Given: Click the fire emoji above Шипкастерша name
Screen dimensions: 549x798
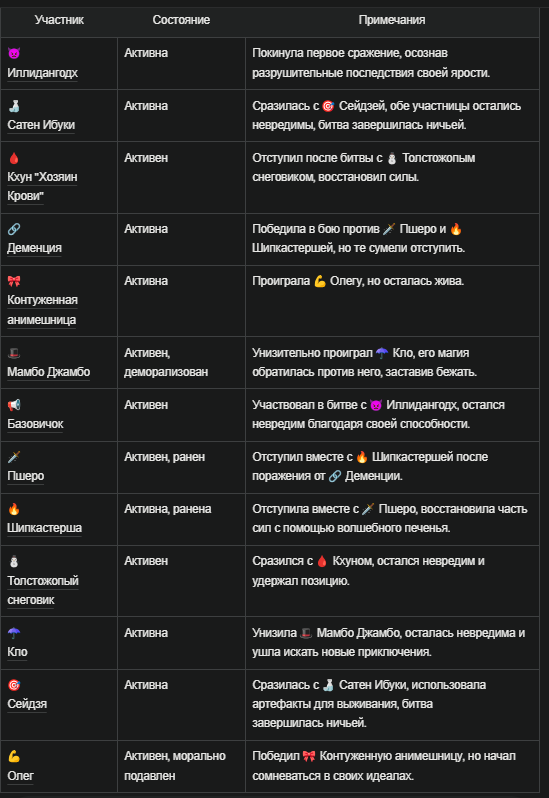Looking at the screenshot, I should pos(14,509).
